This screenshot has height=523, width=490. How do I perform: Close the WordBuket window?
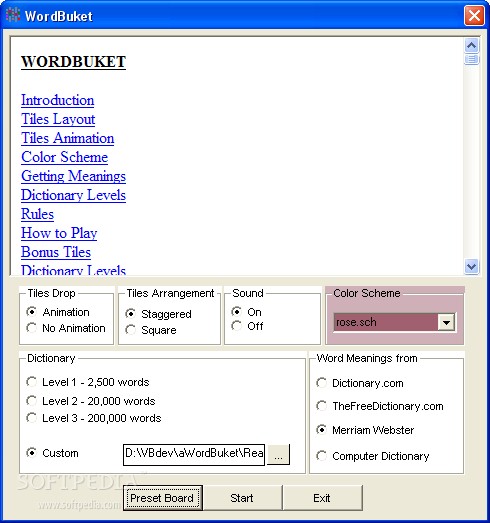click(x=474, y=16)
